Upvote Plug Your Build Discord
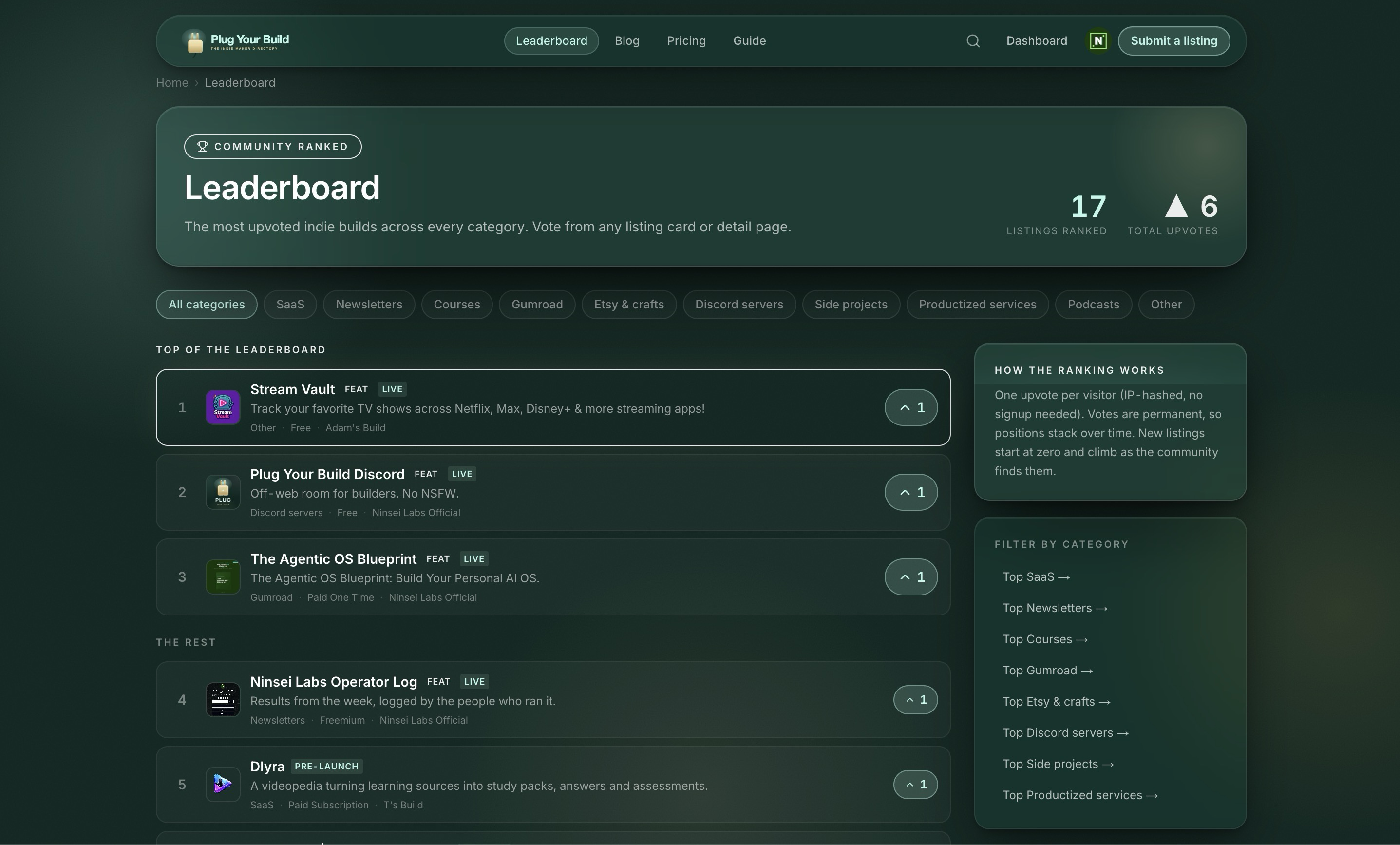Screen dimensions: 1400x845 [911, 492]
